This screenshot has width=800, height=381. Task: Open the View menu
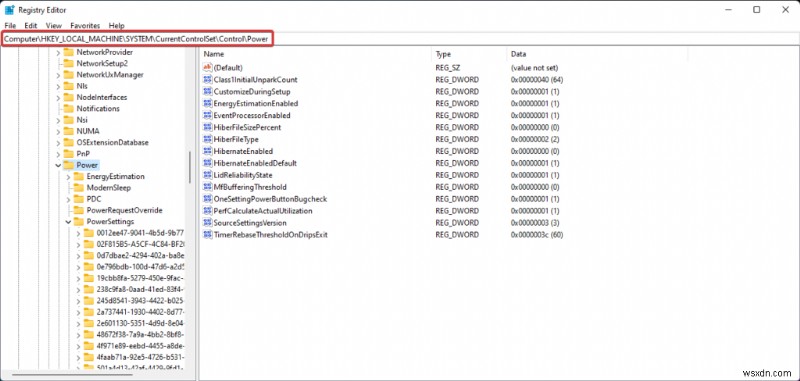[x=54, y=26]
